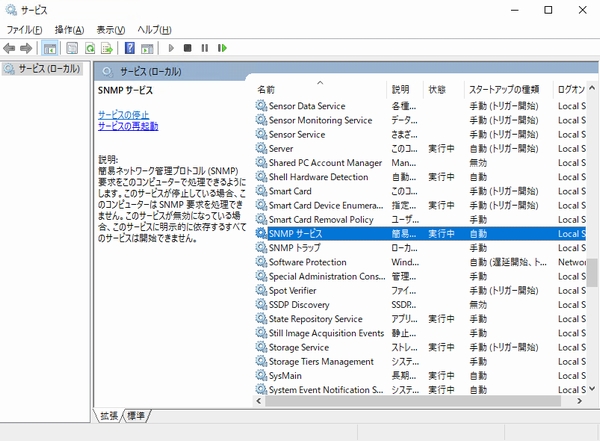Click the Start Service play icon
The image size is (600, 441).
(x=171, y=48)
